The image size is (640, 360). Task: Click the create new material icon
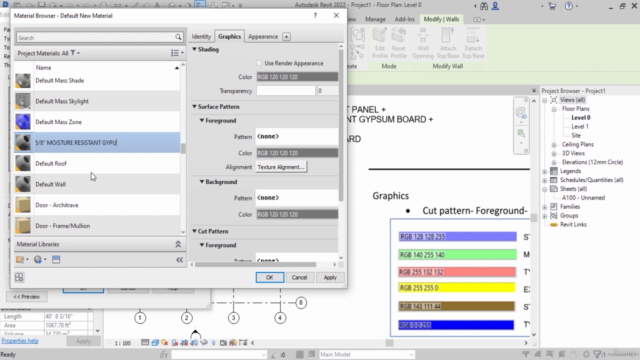pos(38,260)
